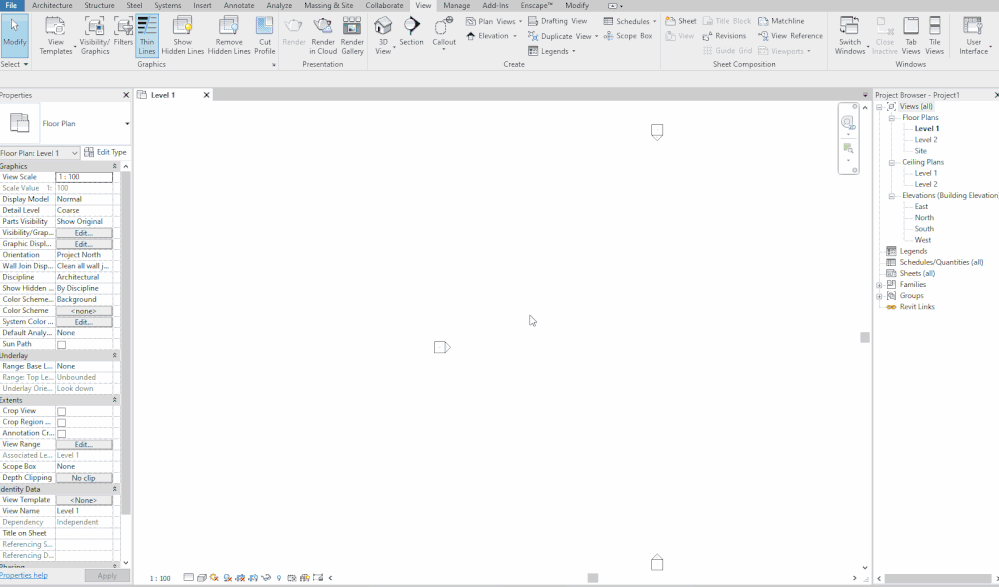Click Show Hidden Lines tool
This screenshot has width=999, height=587.
(x=182, y=35)
